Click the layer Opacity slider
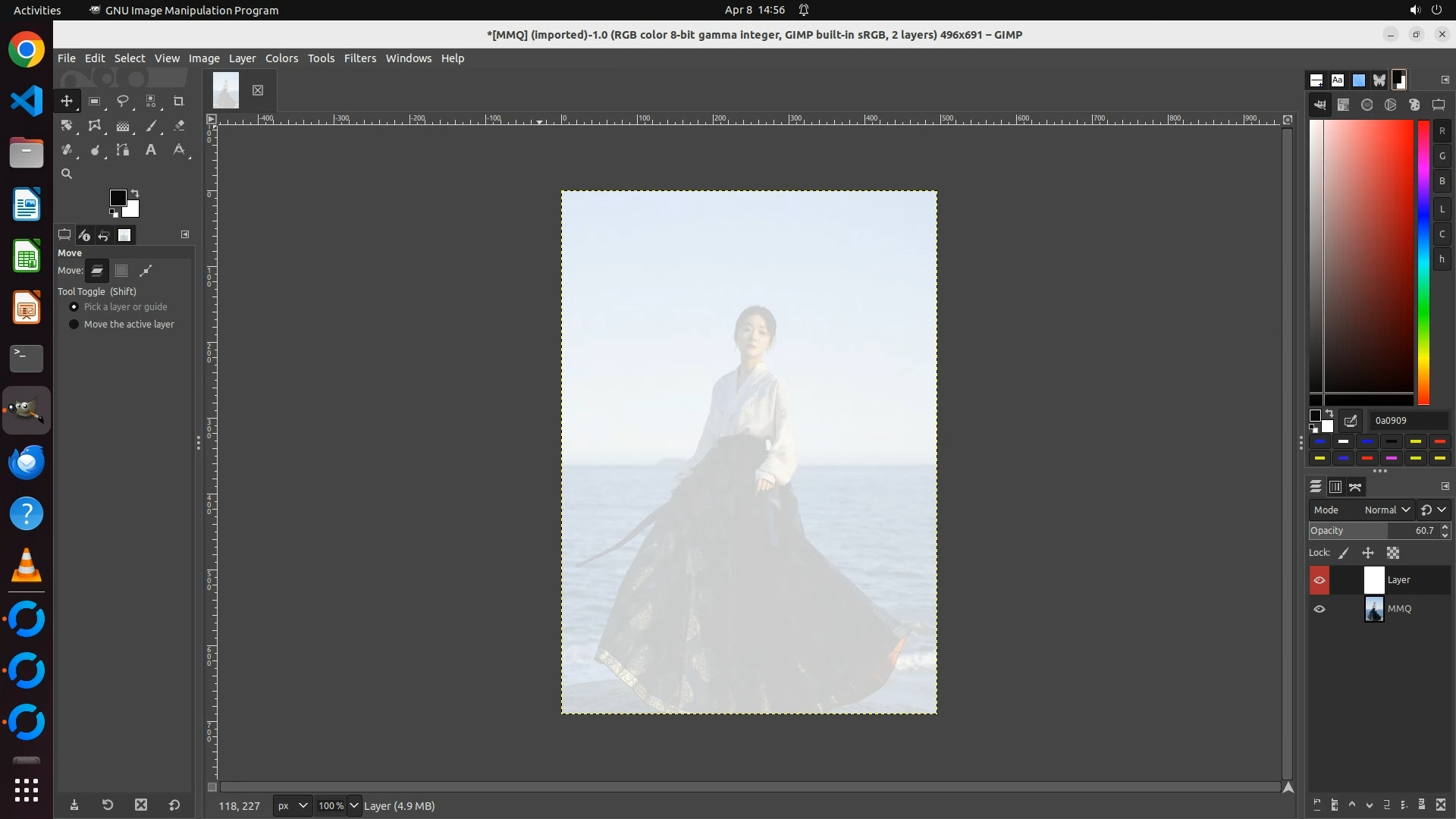The height and width of the screenshot is (819, 1456). 1373,531
